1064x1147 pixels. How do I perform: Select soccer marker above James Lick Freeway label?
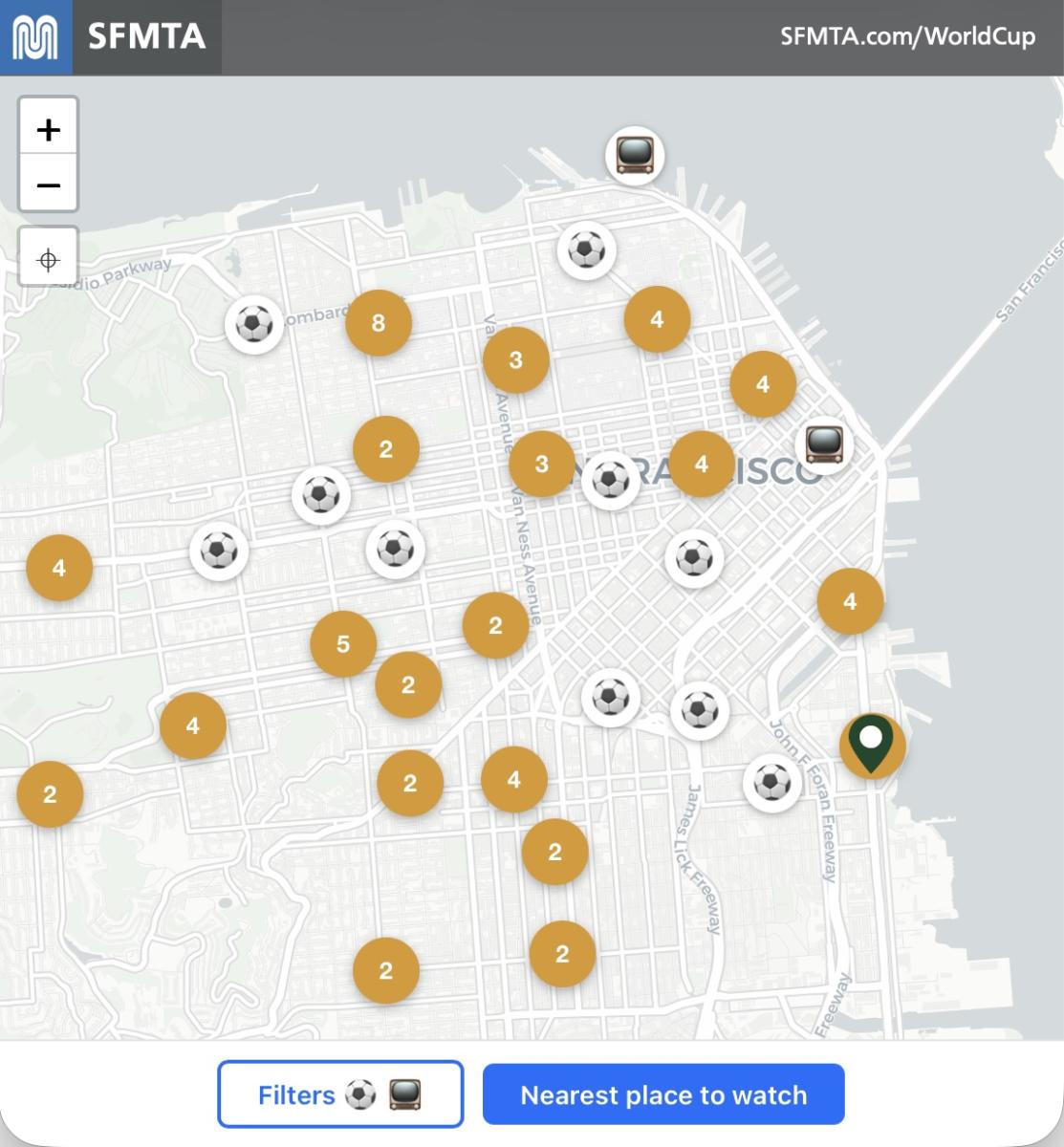(700, 710)
